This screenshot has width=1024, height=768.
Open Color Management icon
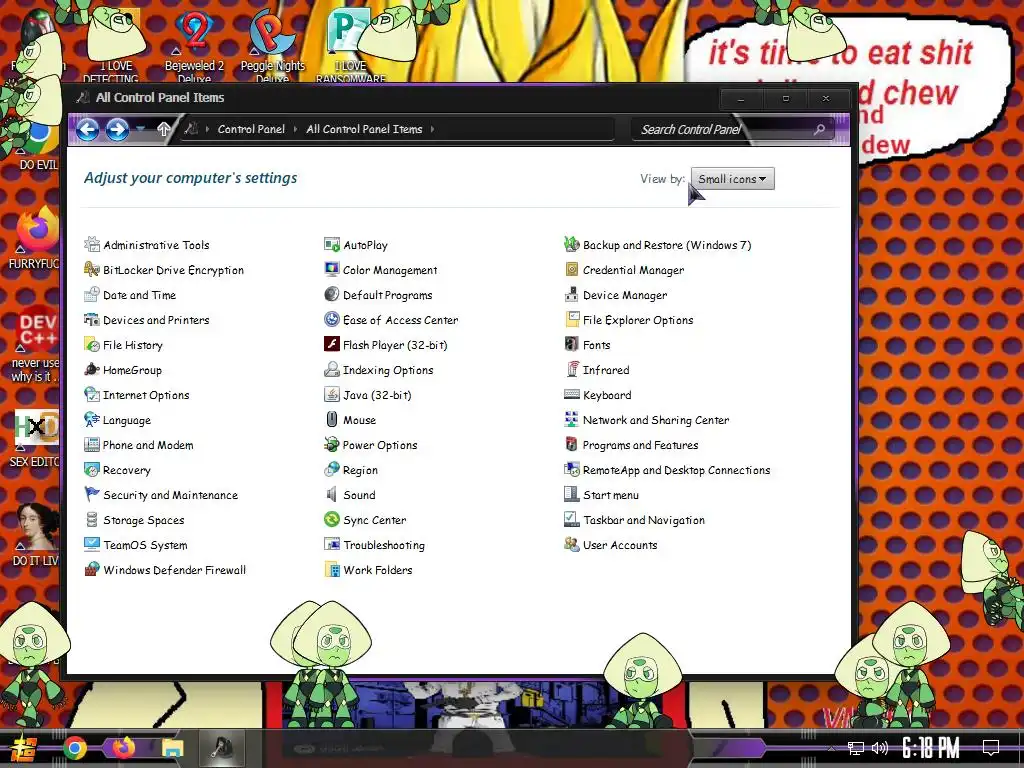point(332,270)
